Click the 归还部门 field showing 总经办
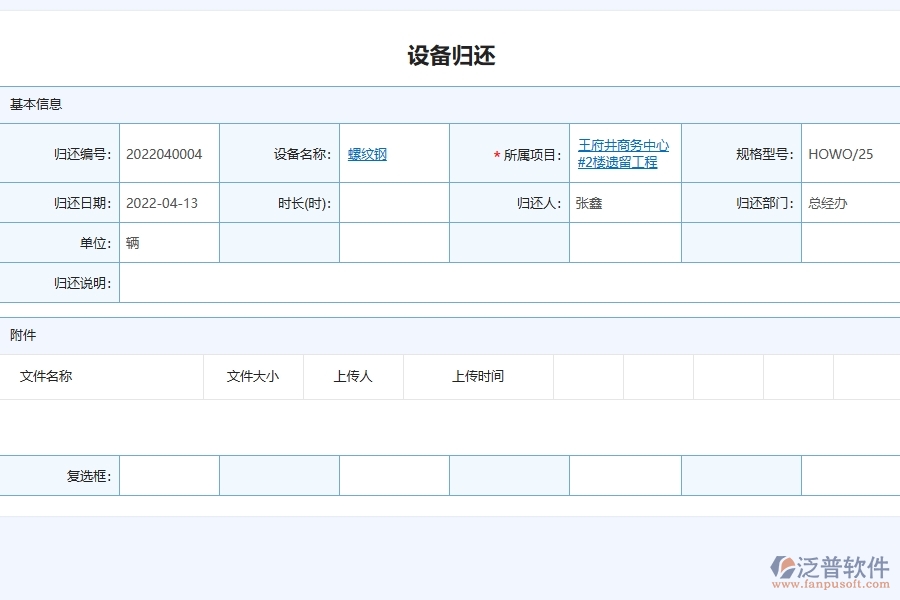Screen dimensions: 900x600 pos(849,202)
